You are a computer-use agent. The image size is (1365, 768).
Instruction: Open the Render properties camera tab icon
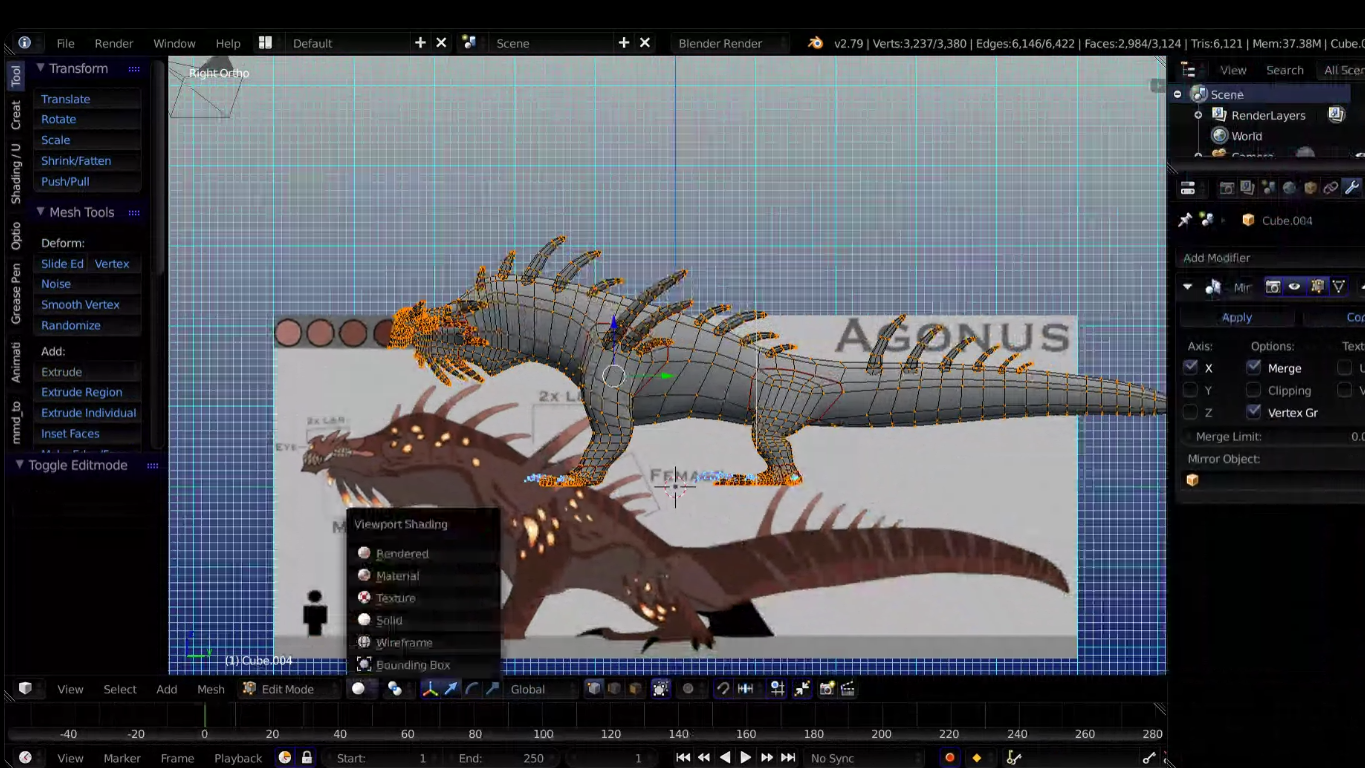(x=1227, y=188)
